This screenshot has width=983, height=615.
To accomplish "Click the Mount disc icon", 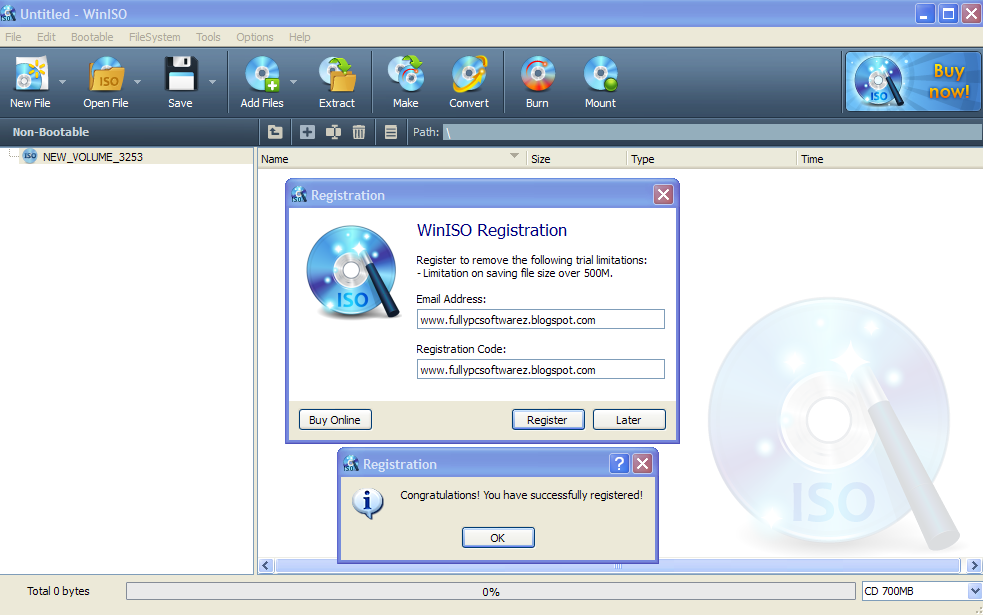I will click(601, 73).
